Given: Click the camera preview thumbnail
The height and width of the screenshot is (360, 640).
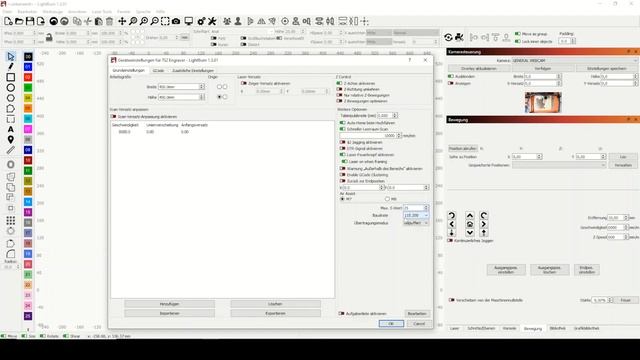Looking at the screenshot, I should tap(543, 102).
